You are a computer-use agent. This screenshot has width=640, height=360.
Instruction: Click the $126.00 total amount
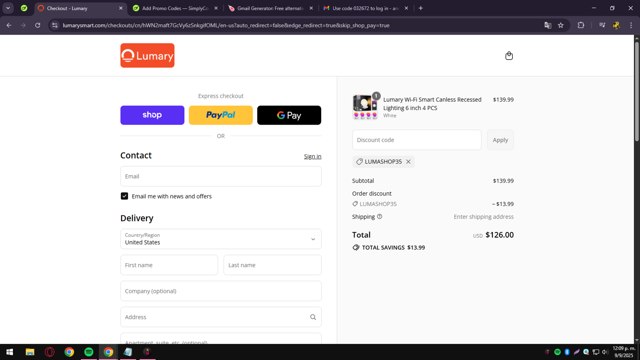pos(500,235)
